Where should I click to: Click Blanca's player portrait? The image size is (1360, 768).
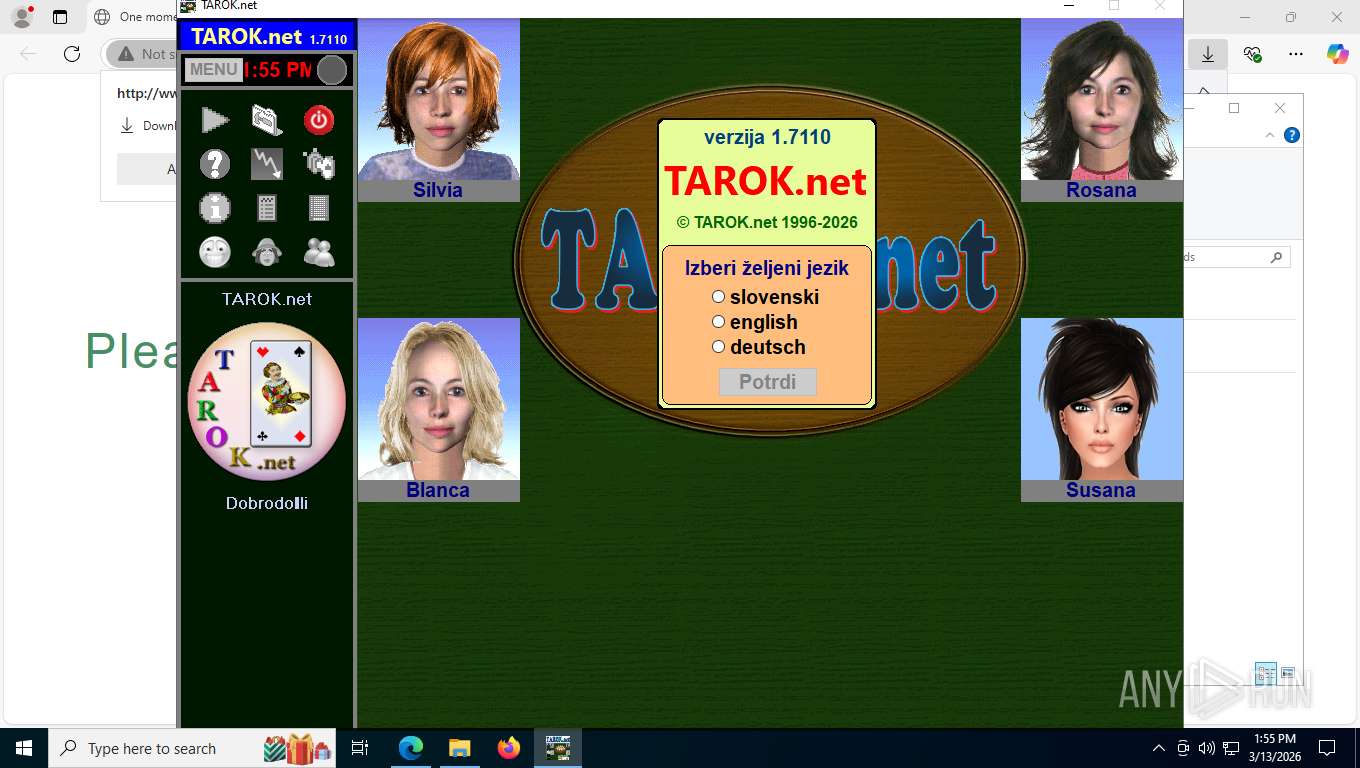[439, 399]
